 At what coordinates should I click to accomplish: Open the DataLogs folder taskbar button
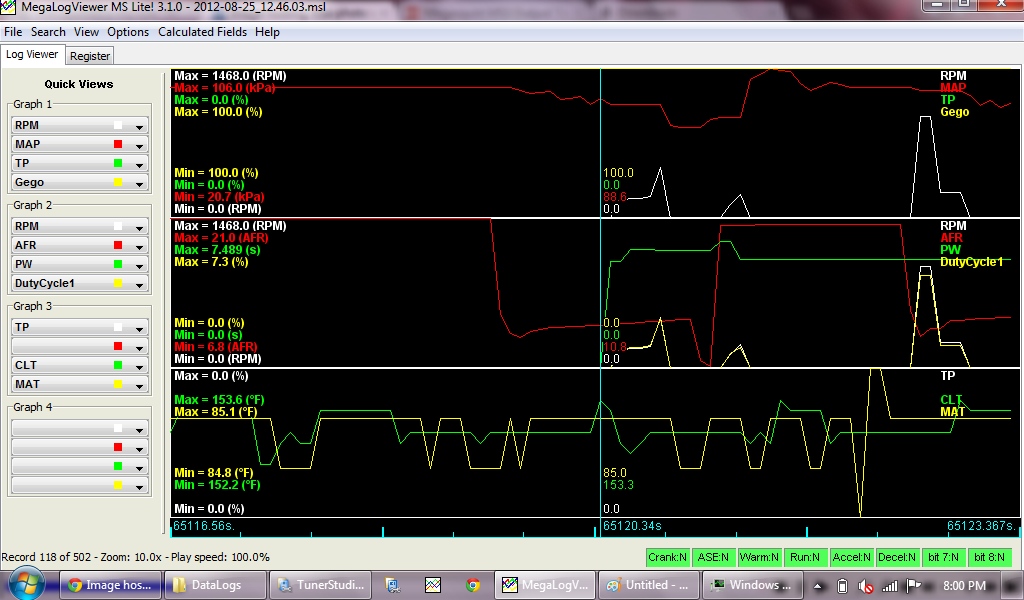(215, 586)
